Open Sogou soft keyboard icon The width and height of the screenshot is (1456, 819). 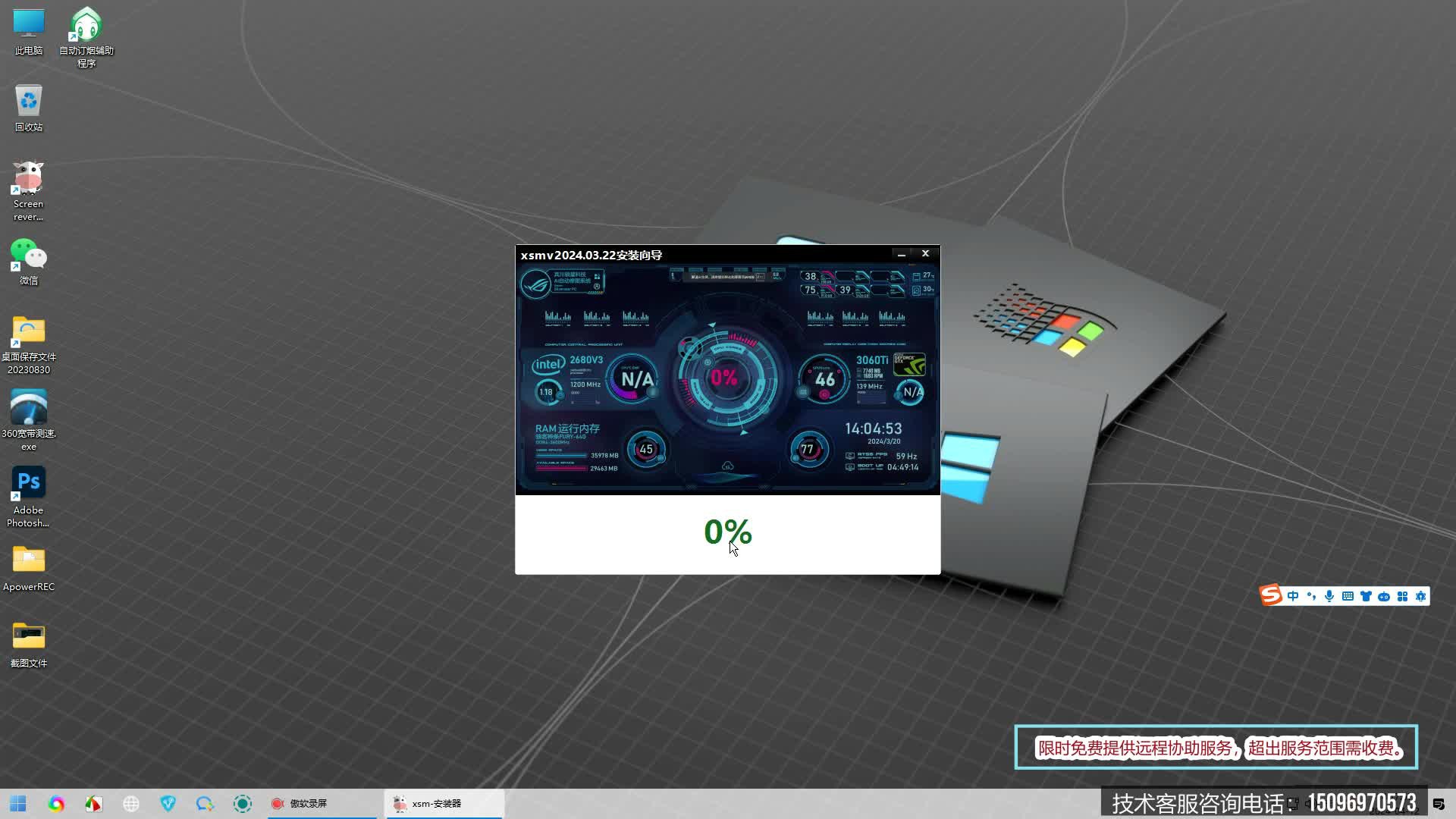coord(1348,596)
